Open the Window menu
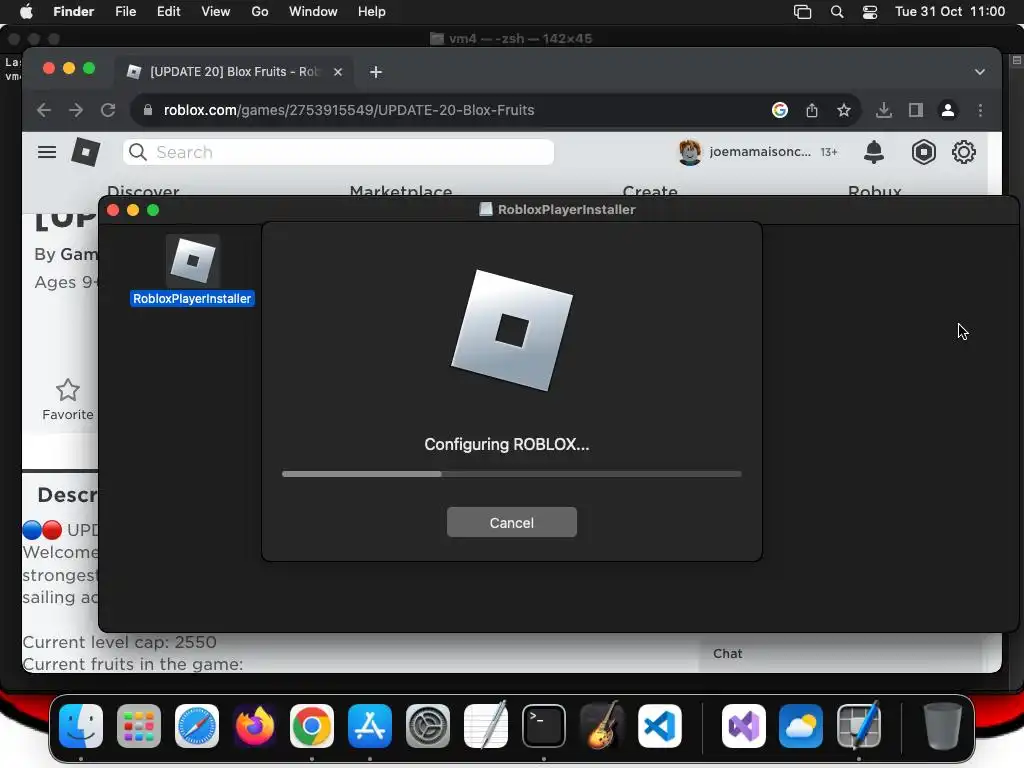Screen dimensions: 1024x768 click(313, 12)
